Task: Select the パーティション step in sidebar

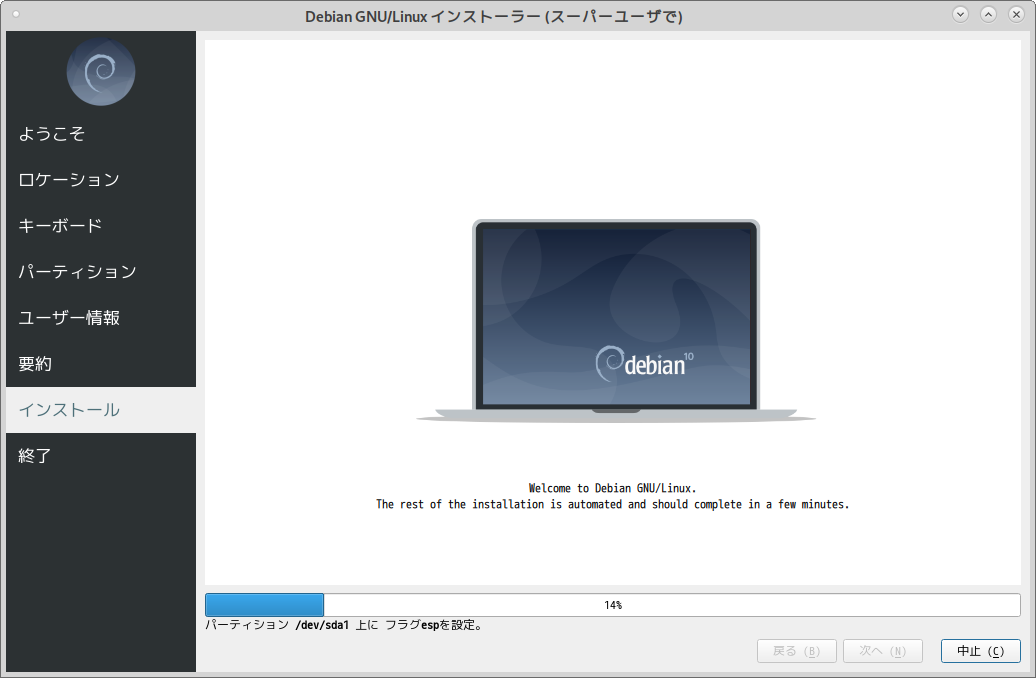Action: pos(101,272)
